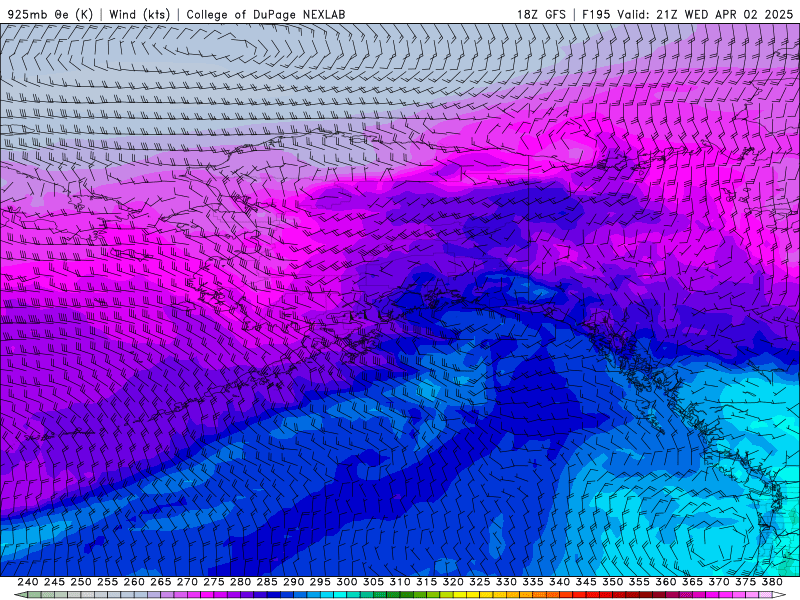Click the 240 color scale label

click(28, 582)
